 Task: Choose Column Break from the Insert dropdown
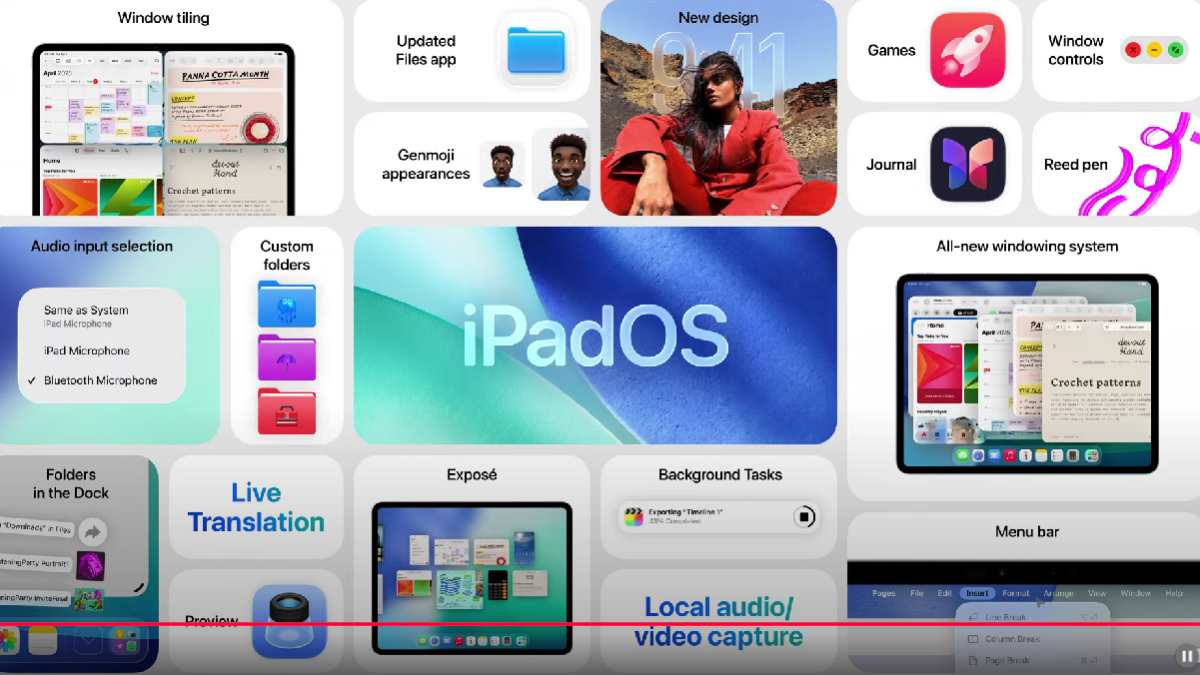pyautogui.click(x=1012, y=639)
